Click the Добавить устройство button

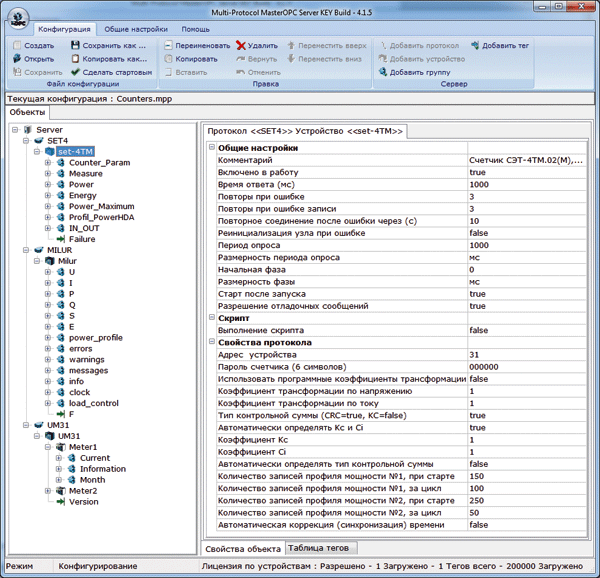pyautogui.click(x=422, y=59)
